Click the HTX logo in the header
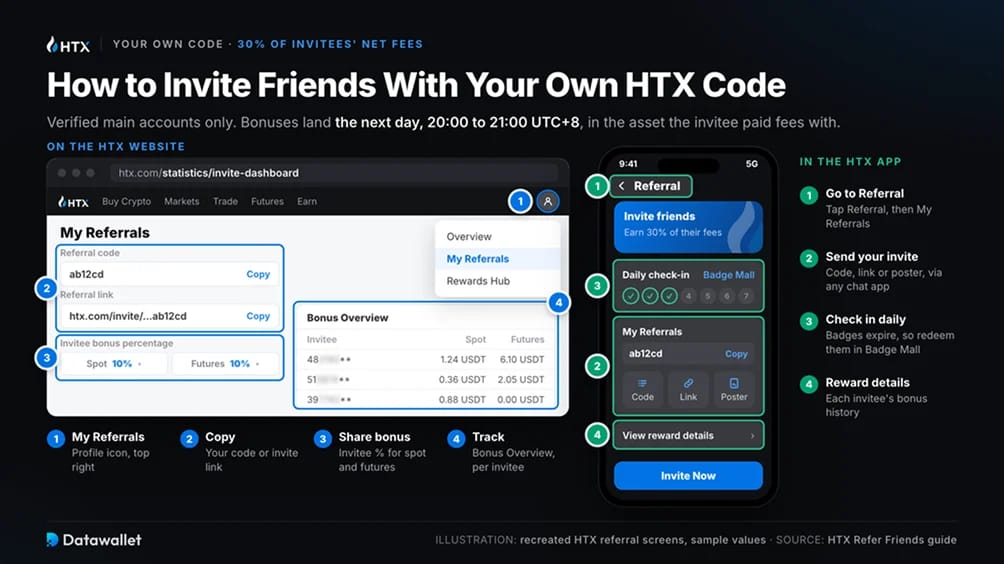 tap(68, 45)
